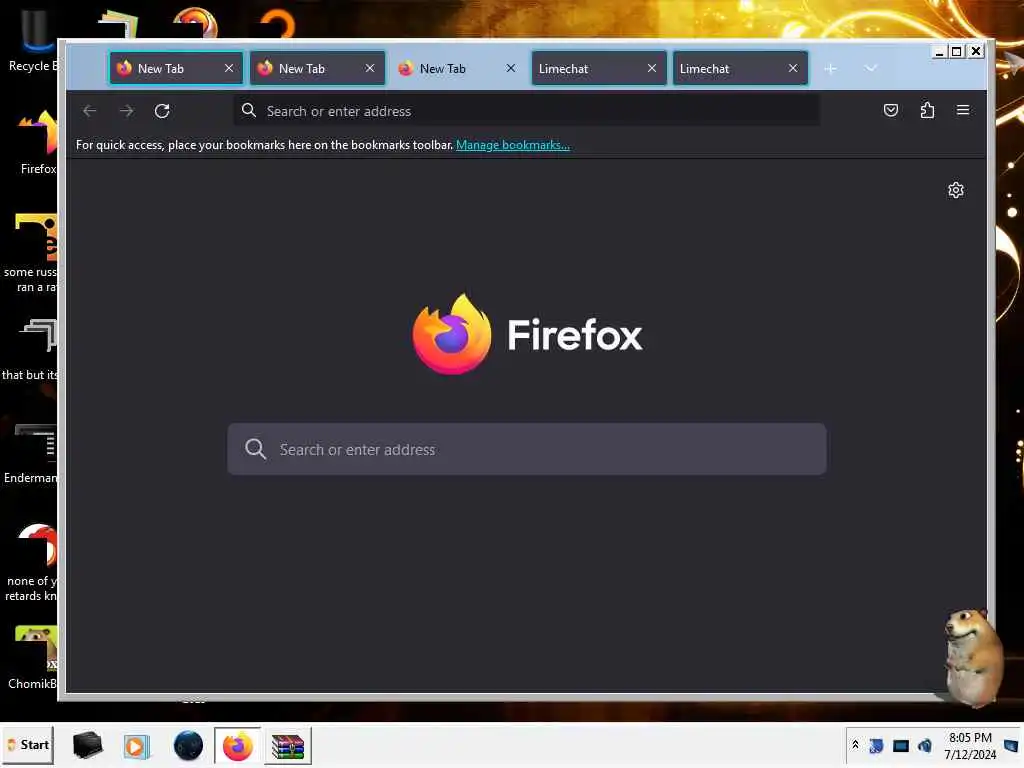The image size is (1024, 768).
Task: Open the clock showing 8:05 PM
Action: click(970, 746)
